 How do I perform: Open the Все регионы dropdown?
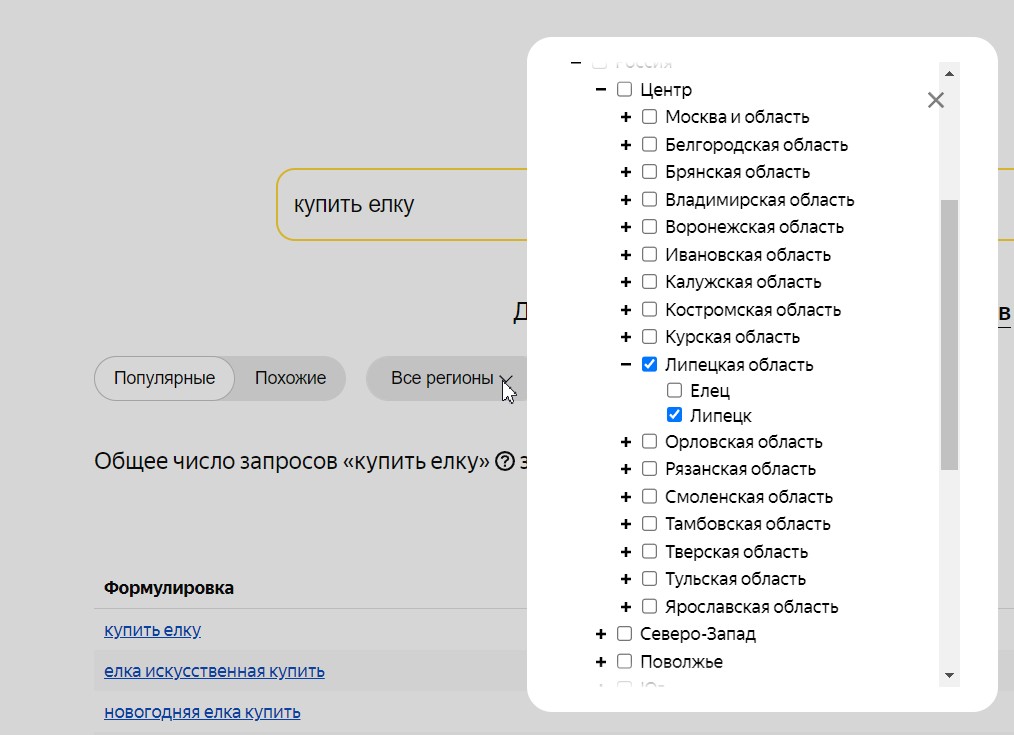(451, 378)
